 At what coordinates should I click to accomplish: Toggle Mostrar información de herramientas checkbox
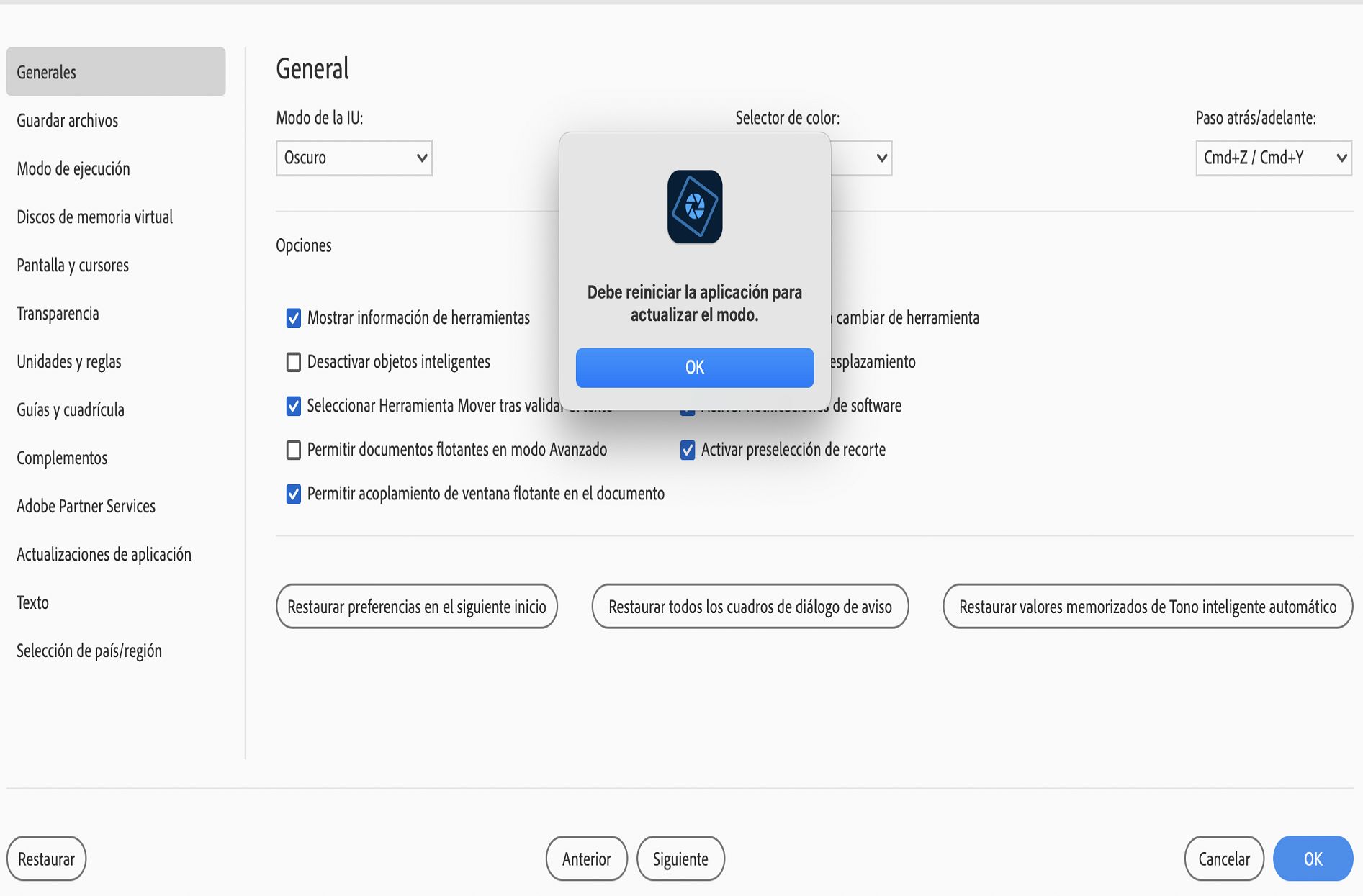[294, 318]
